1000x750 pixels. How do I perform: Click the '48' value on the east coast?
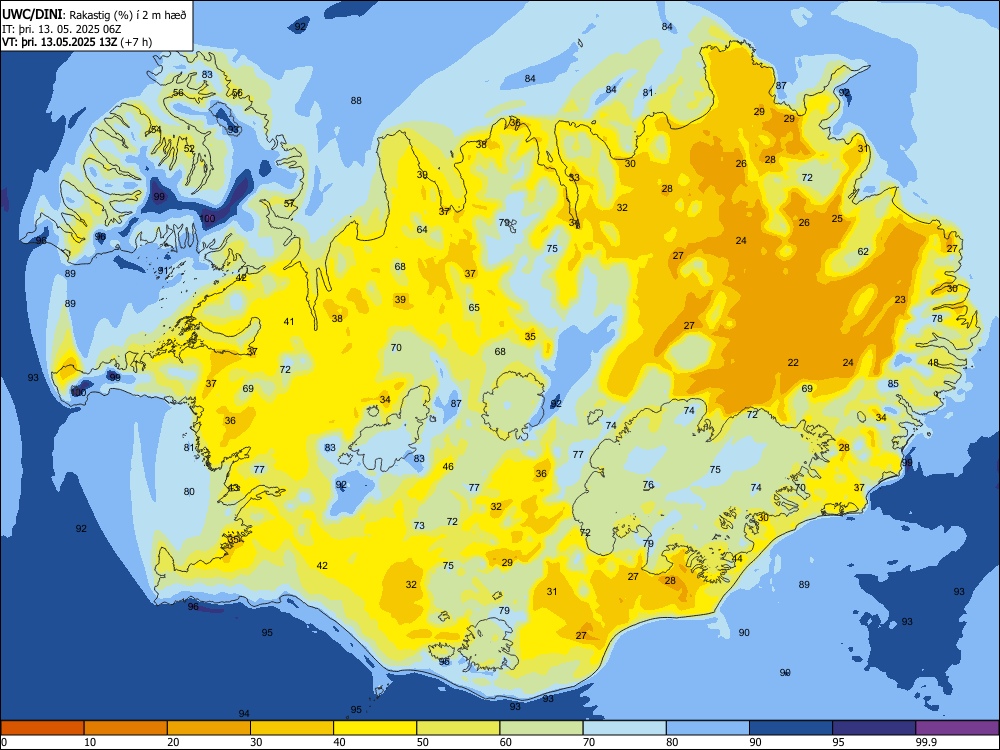933,362
